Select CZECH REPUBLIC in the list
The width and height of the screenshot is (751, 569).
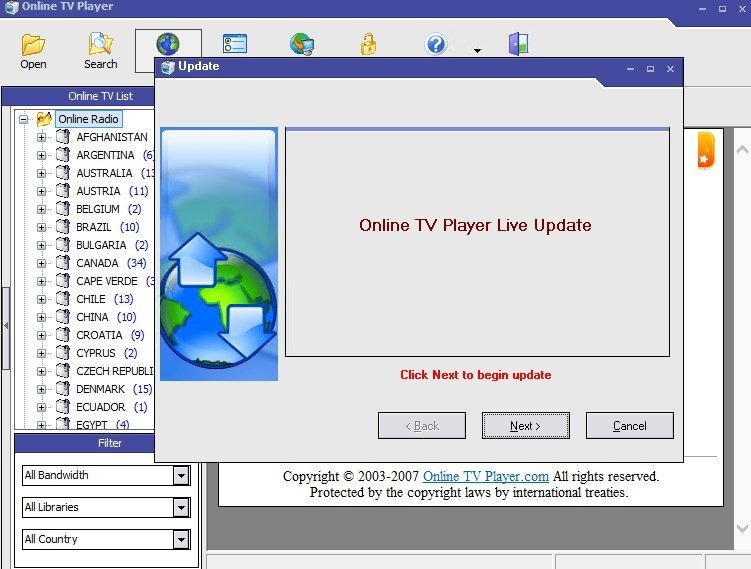(114, 371)
